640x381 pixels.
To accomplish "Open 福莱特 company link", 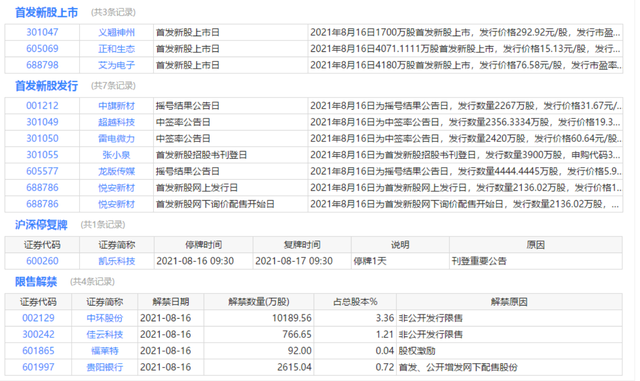I will coord(104,351).
